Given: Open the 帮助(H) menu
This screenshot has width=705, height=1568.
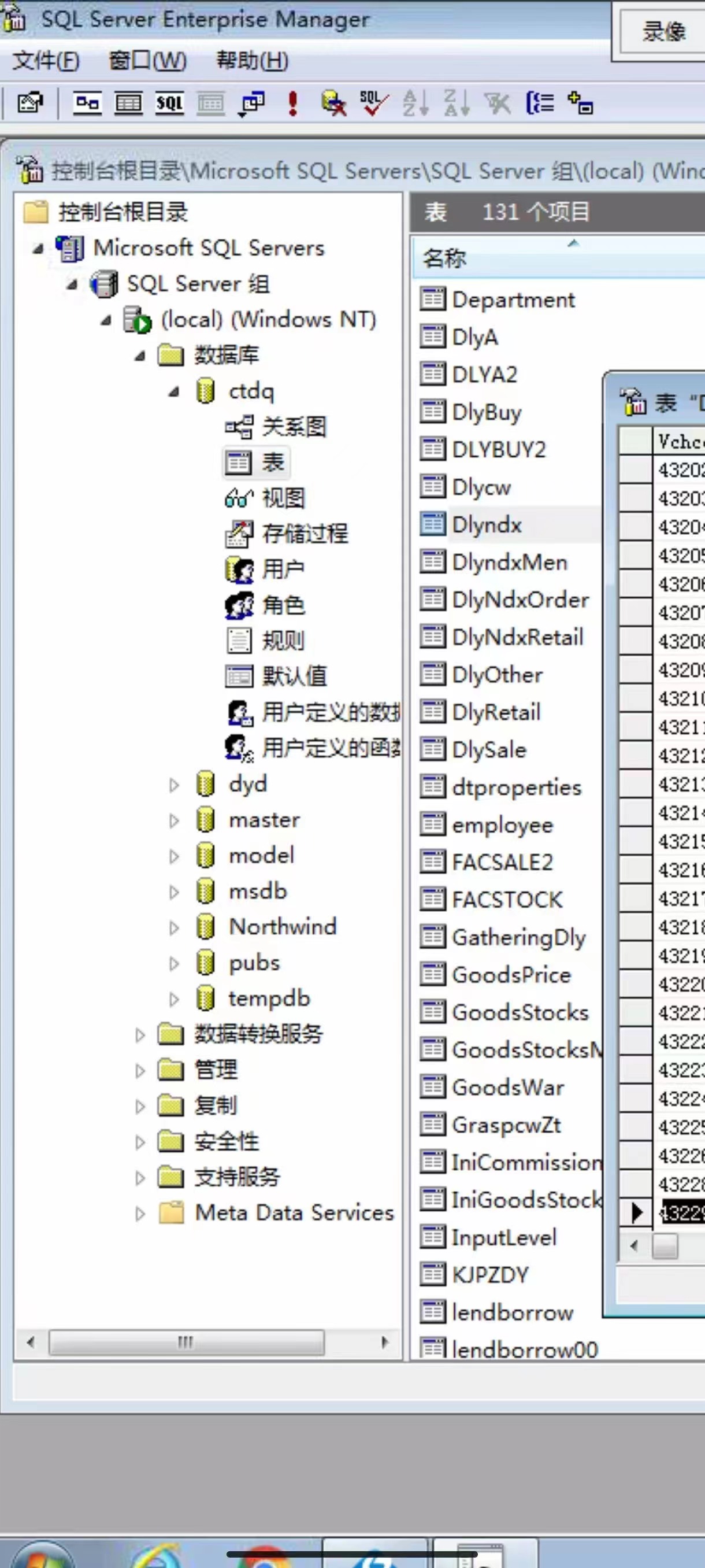Looking at the screenshot, I should pos(253,60).
